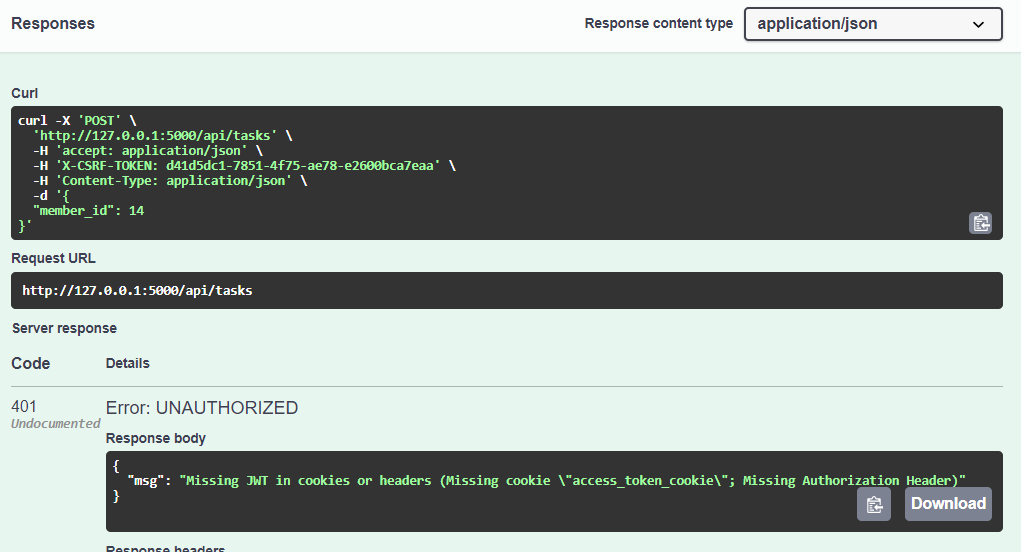Click the member_id line in curl data
Screen dimensions: 1021x552
[x=88, y=211]
